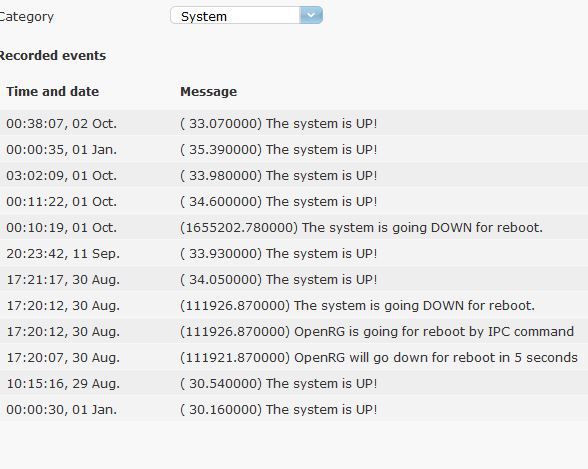Select the OpenRG reboot by IPC command message

tap(377, 331)
